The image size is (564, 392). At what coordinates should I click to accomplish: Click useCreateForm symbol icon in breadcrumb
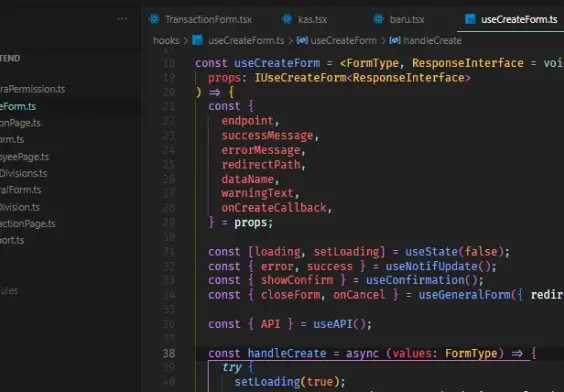coord(302,40)
